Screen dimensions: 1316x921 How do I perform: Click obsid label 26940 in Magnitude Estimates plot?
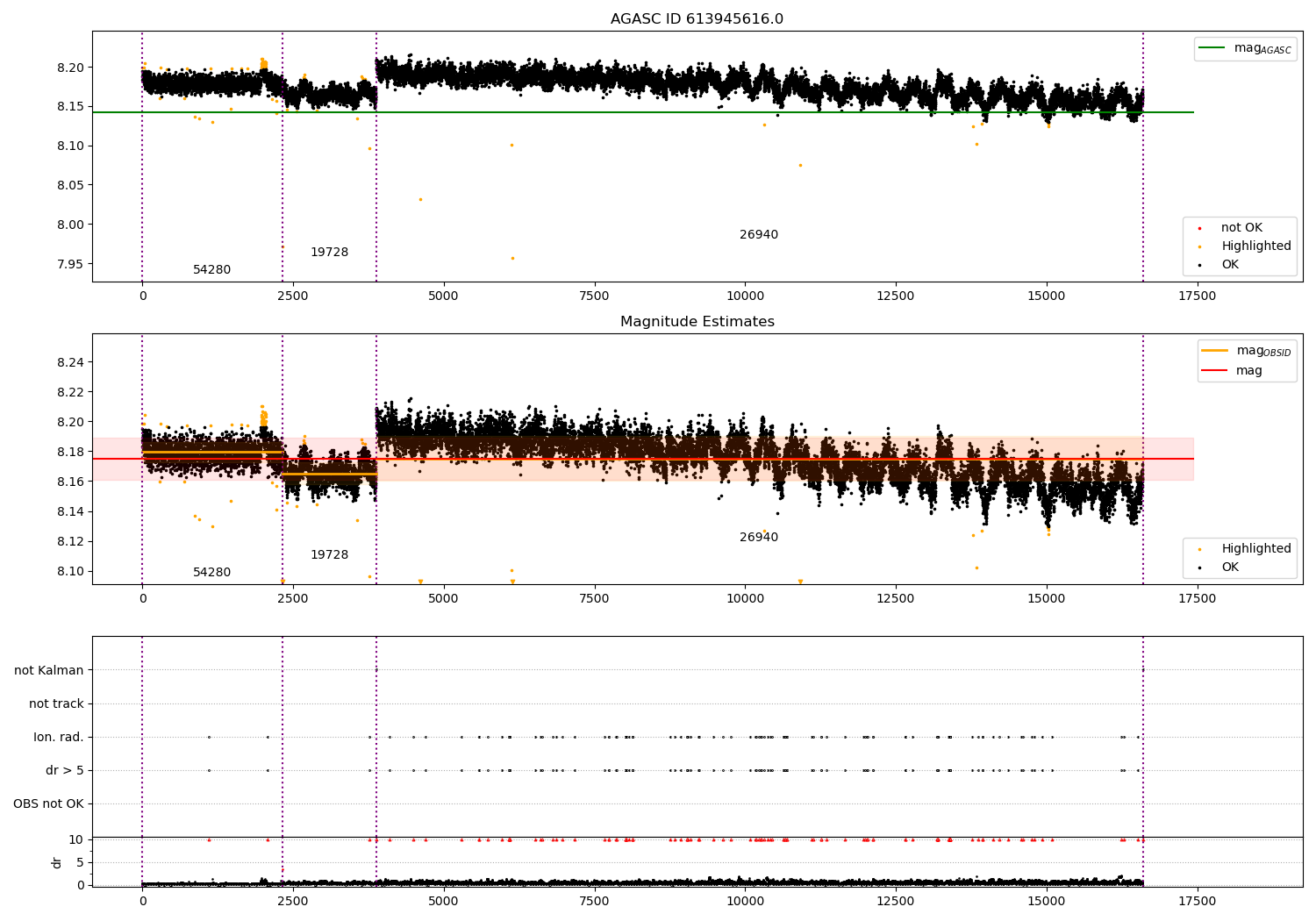point(759,538)
